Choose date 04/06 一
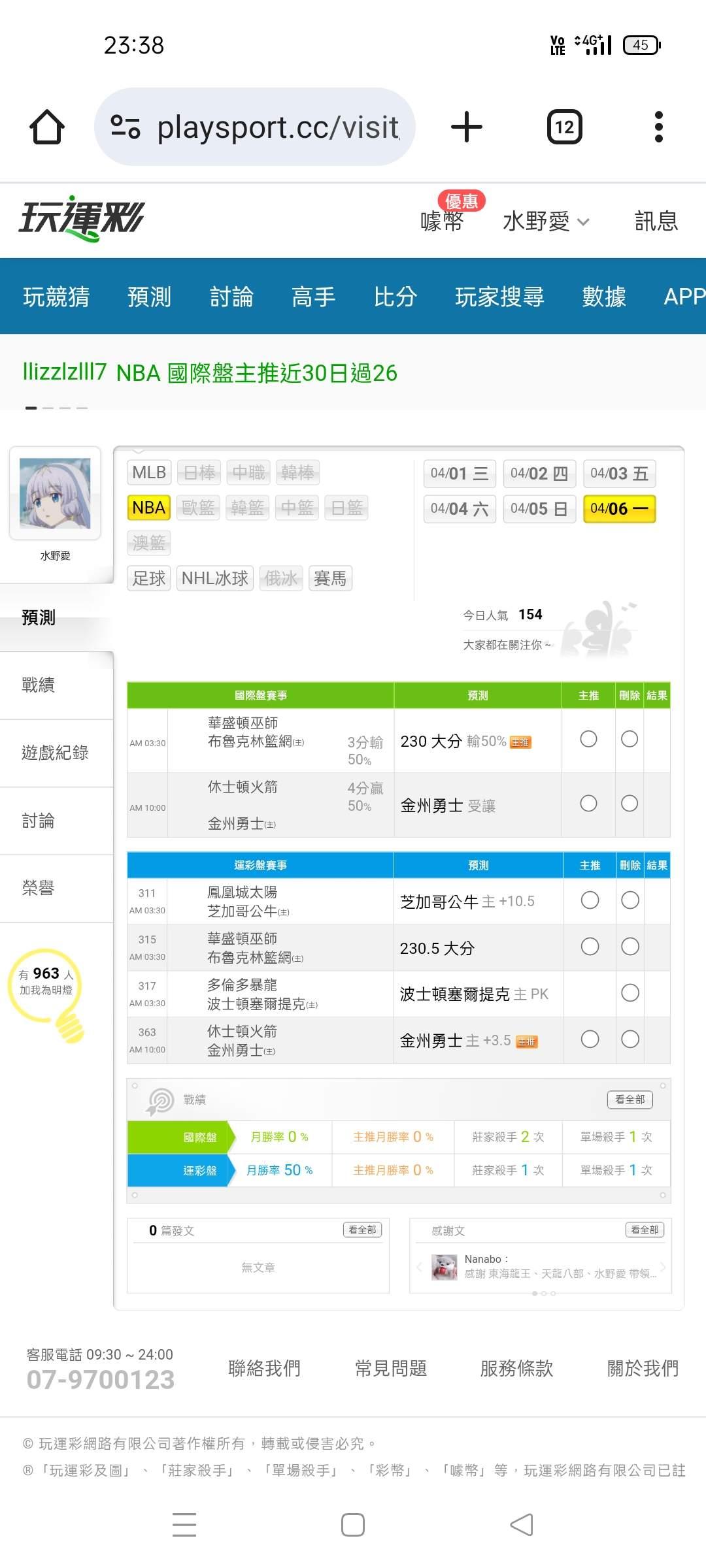Image resolution: width=706 pixels, height=1568 pixels. point(619,509)
